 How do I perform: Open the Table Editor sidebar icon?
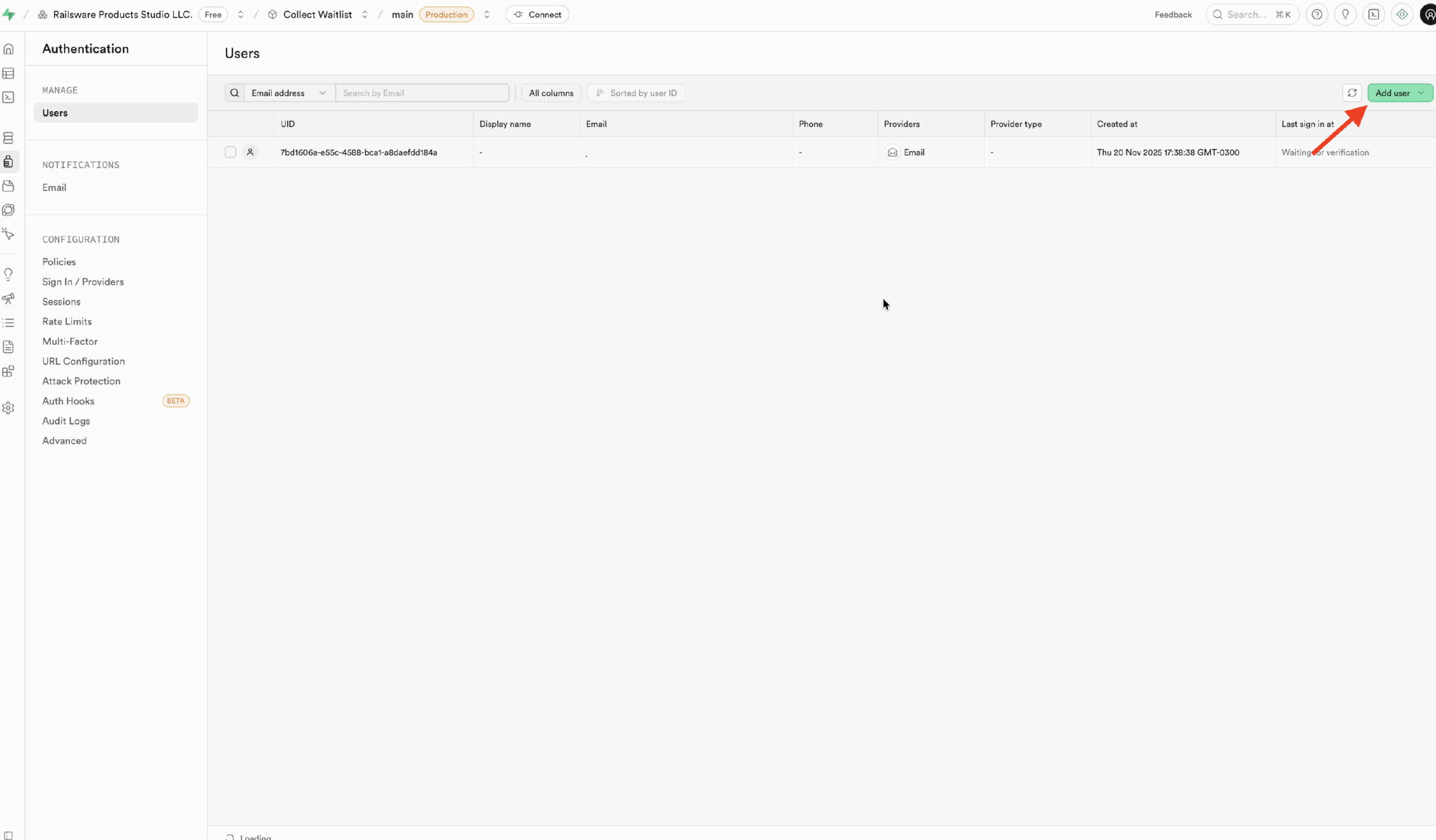click(x=9, y=74)
